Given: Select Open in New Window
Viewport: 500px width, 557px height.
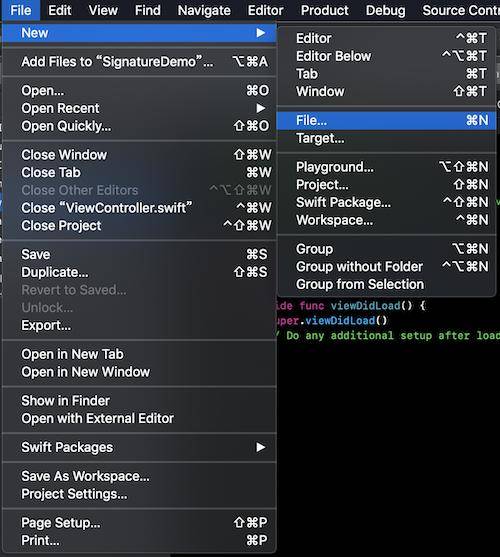Looking at the screenshot, I should [x=139, y=372].
